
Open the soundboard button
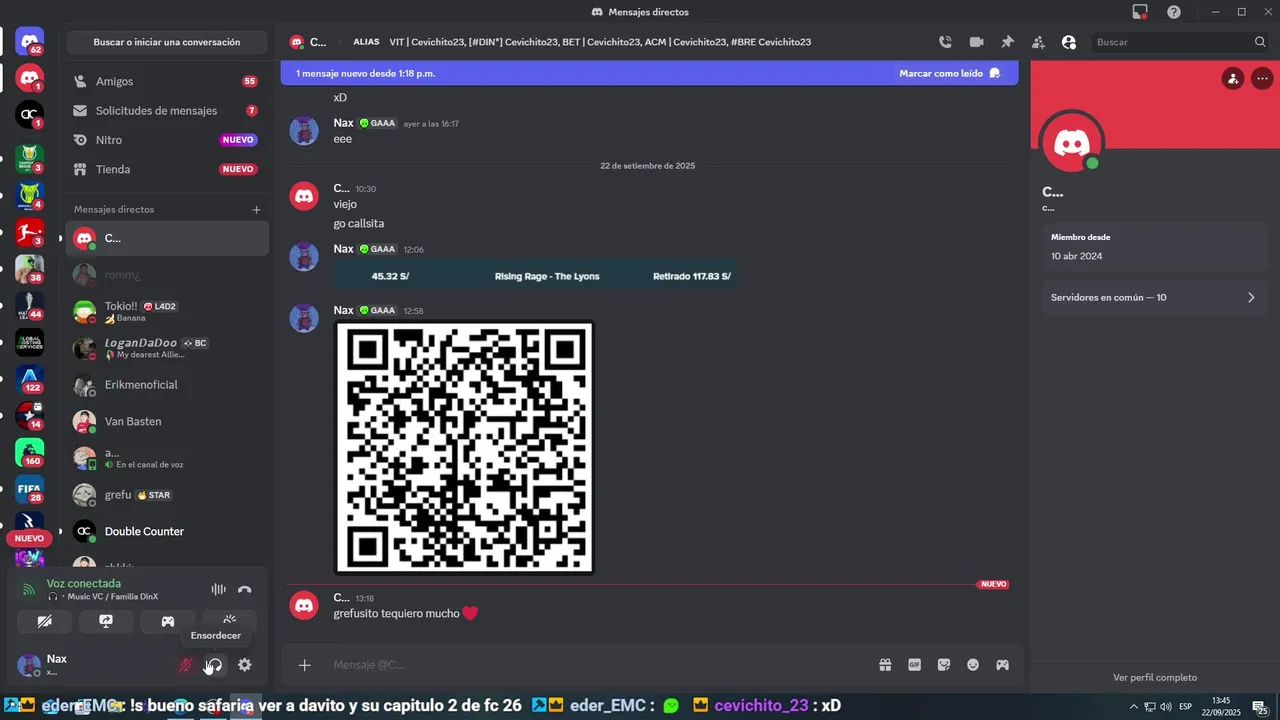229,621
